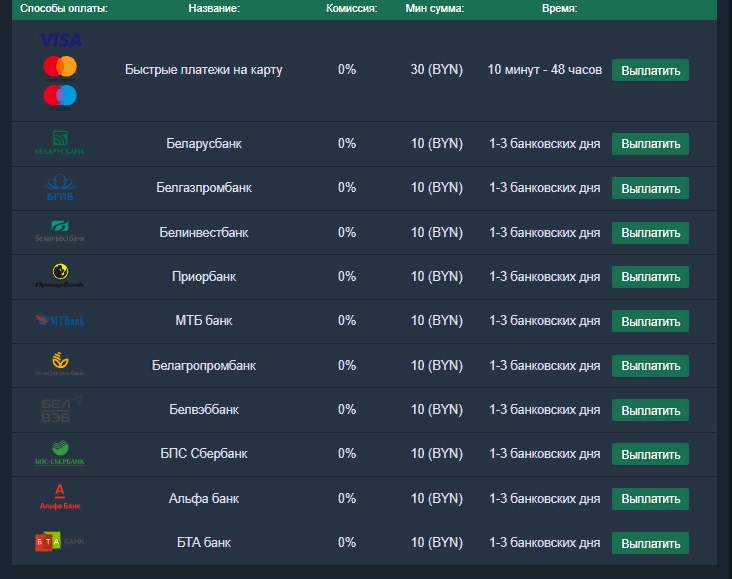Click the Альфа Банк logo
This screenshot has height=579, width=732.
pos(60,497)
